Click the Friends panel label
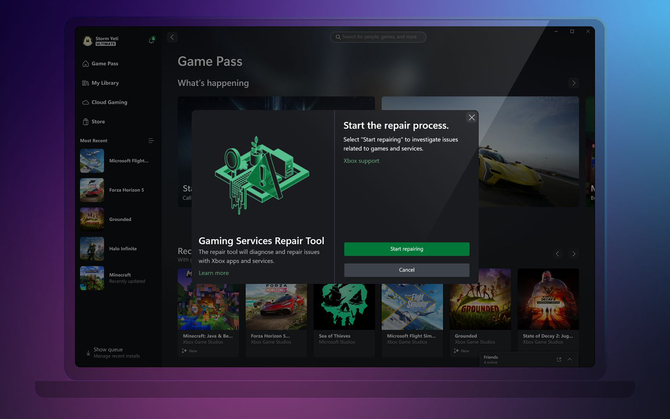 point(491,357)
